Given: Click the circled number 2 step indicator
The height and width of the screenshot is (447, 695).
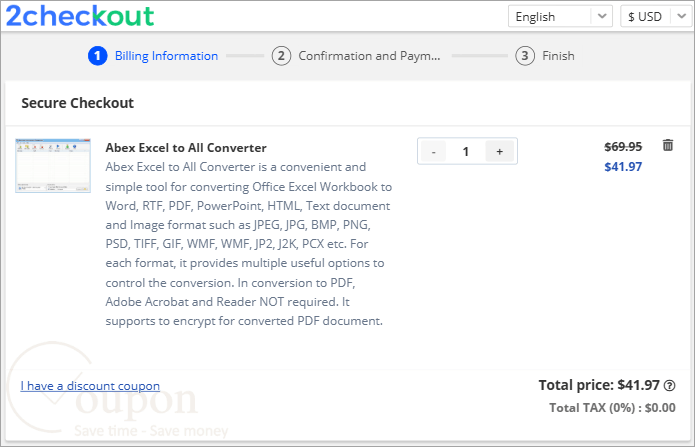Looking at the screenshot, I should tap(281, 56).
